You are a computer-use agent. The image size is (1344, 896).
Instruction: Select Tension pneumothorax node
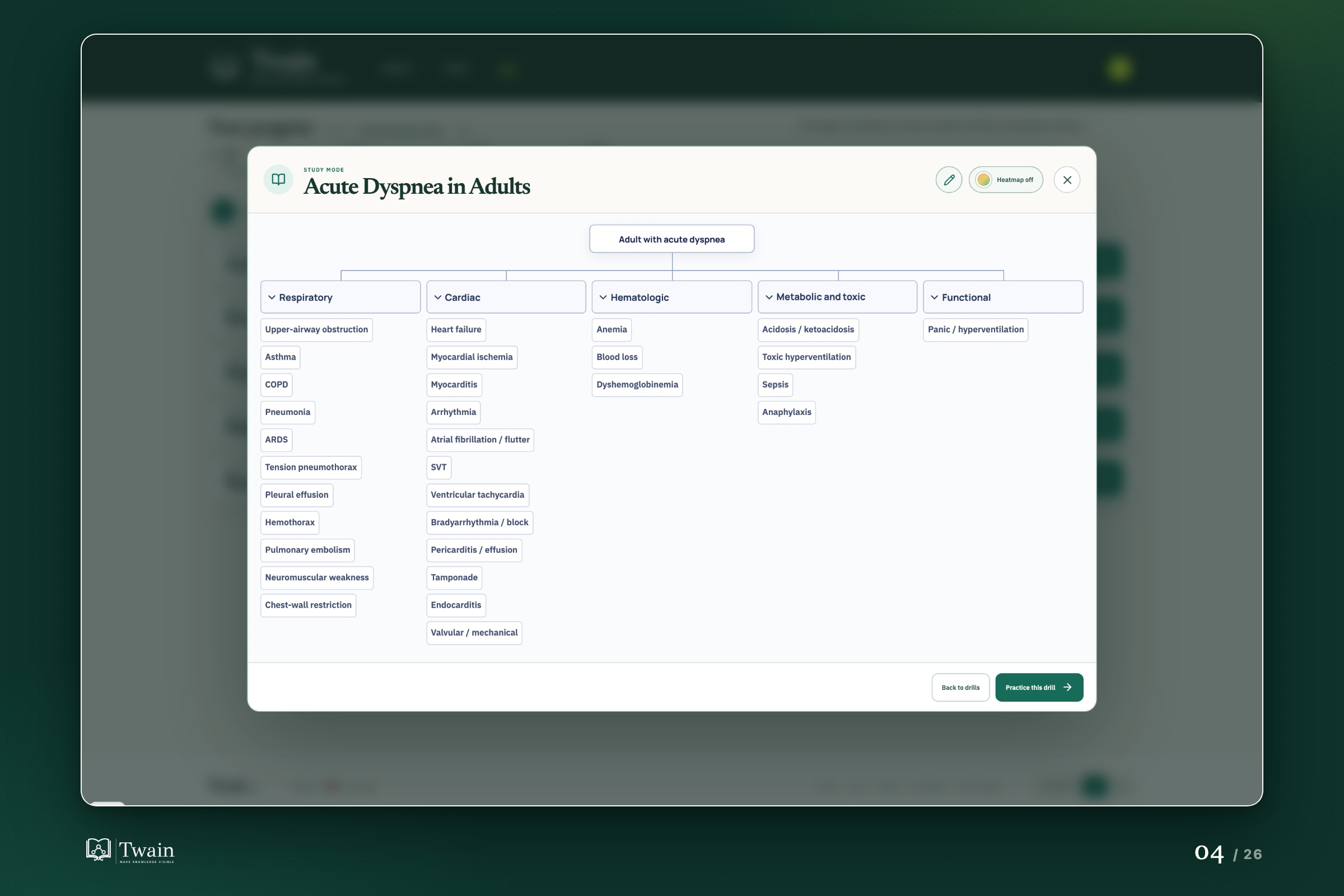pos(311,468)
